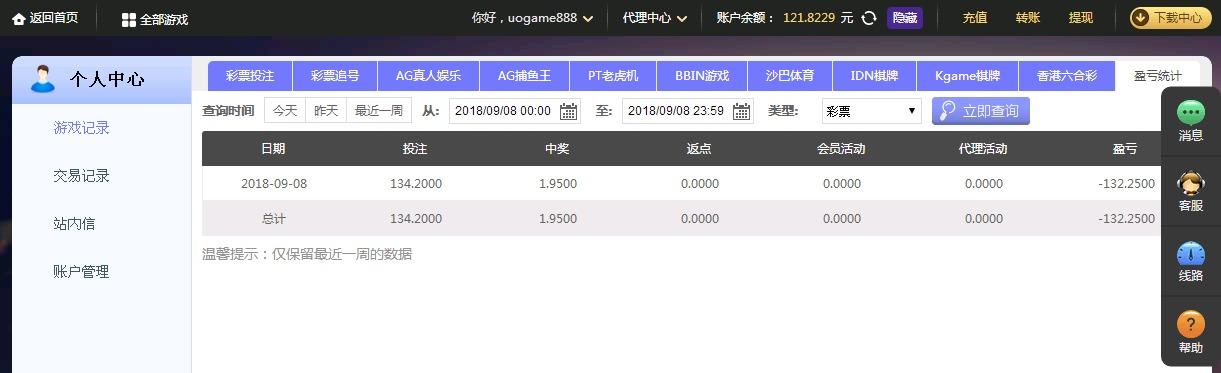Open 交易记录 in sidebar
The width and height of the screenshot is (1221, 373).
(x=81, y=176)
